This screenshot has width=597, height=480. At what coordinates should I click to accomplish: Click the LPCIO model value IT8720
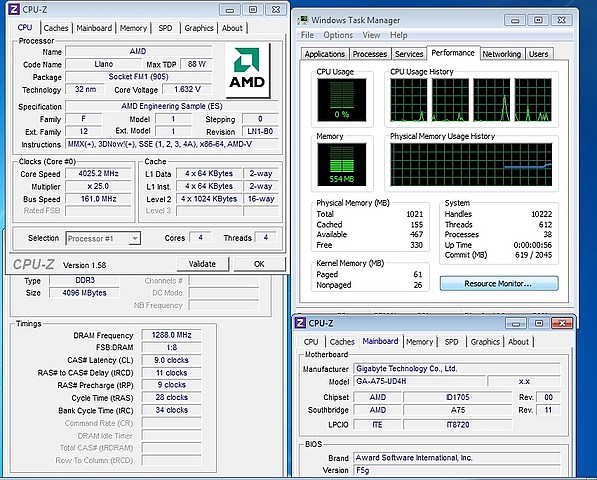(458, 424)
